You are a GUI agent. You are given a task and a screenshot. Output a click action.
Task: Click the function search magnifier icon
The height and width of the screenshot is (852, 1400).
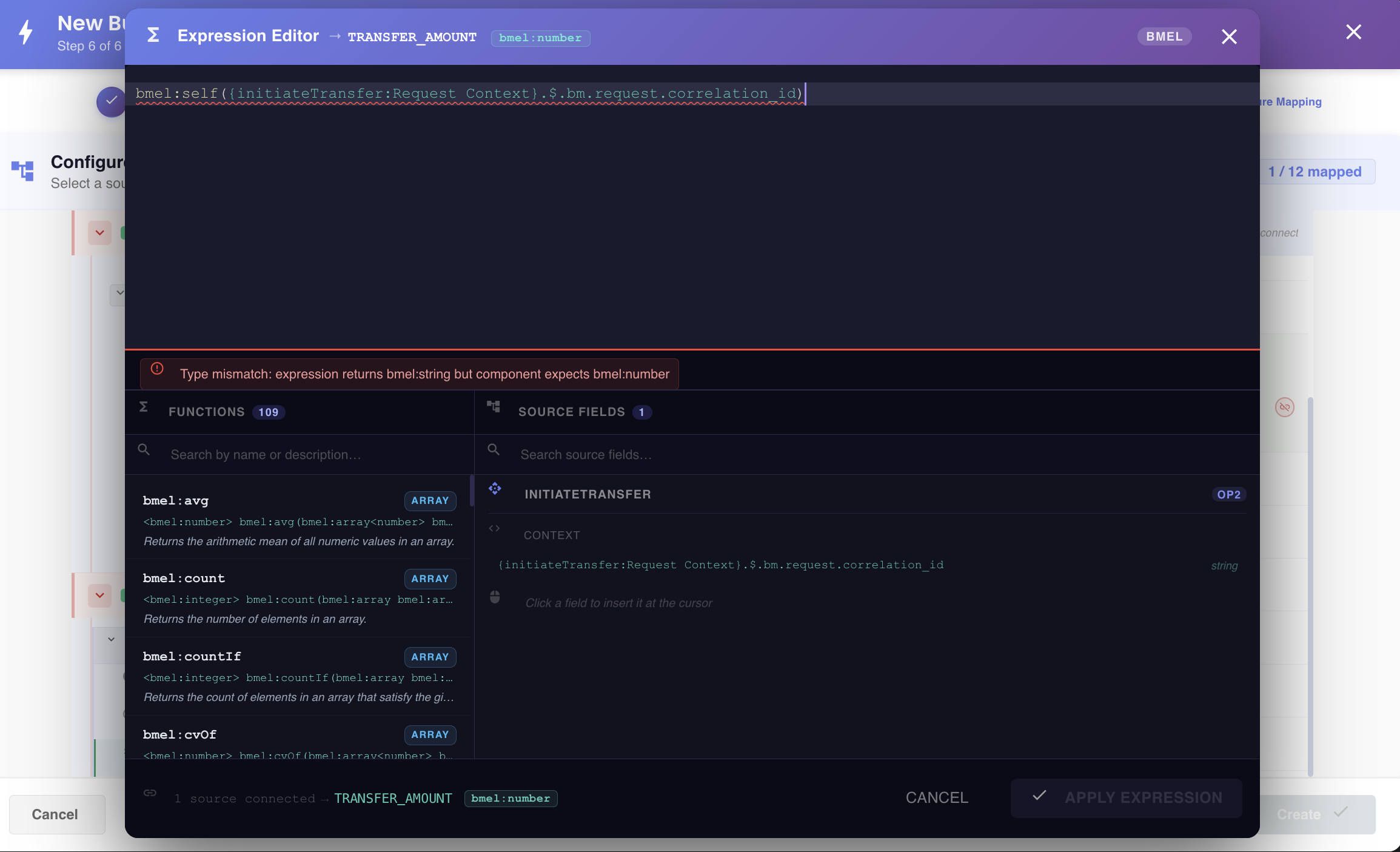point(144,449)
